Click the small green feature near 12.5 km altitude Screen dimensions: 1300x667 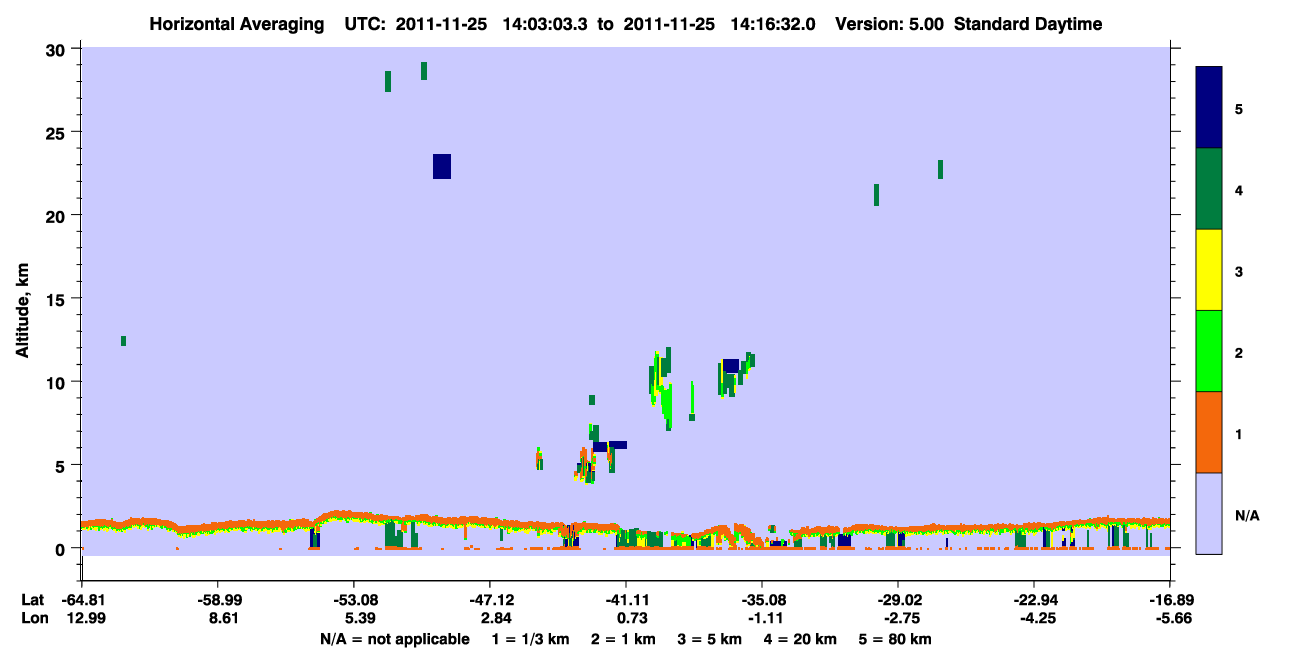[123, 341]
